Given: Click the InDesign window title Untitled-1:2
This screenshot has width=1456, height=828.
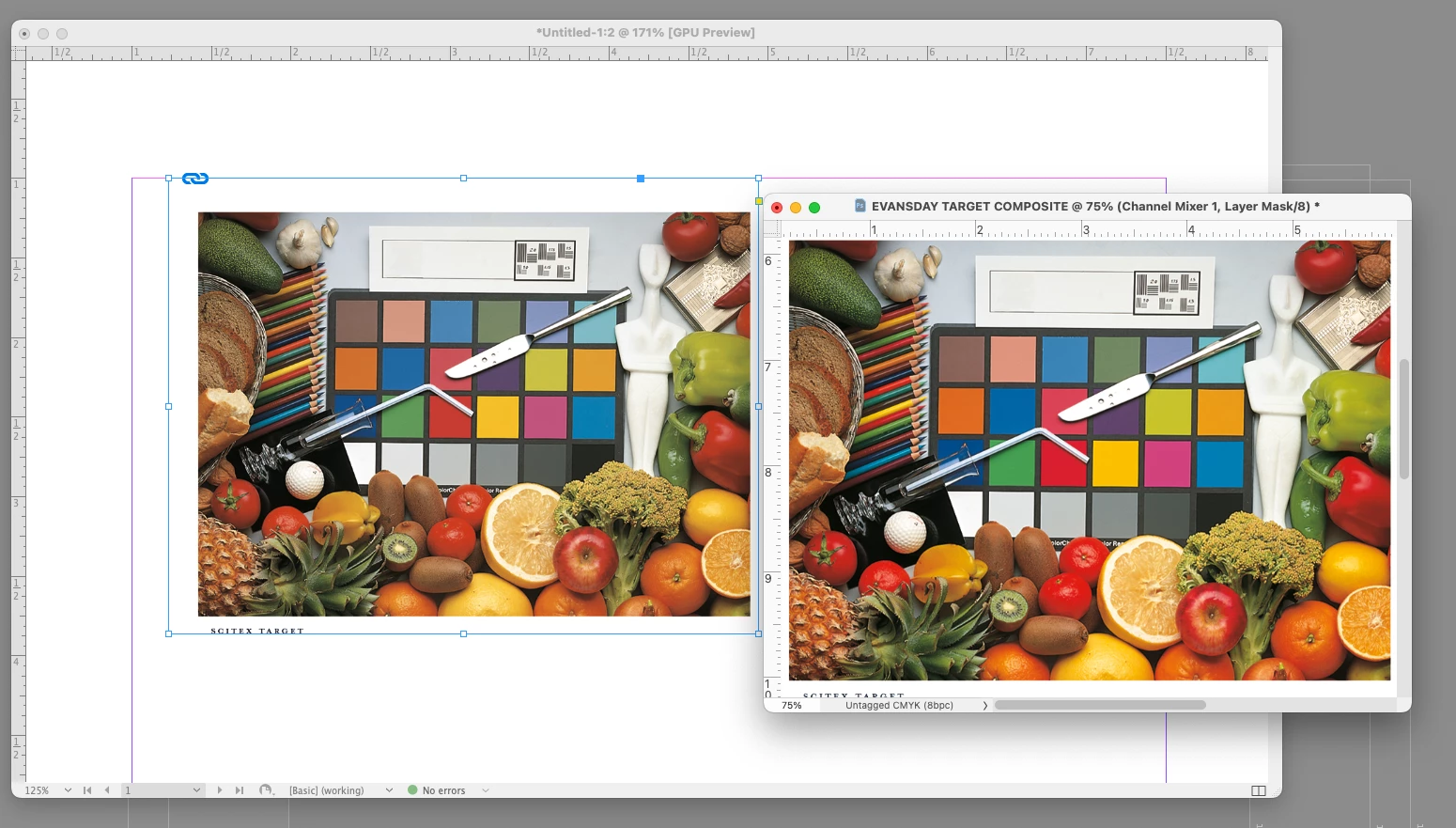Looking at the screenshot, I should coord(645,32).
